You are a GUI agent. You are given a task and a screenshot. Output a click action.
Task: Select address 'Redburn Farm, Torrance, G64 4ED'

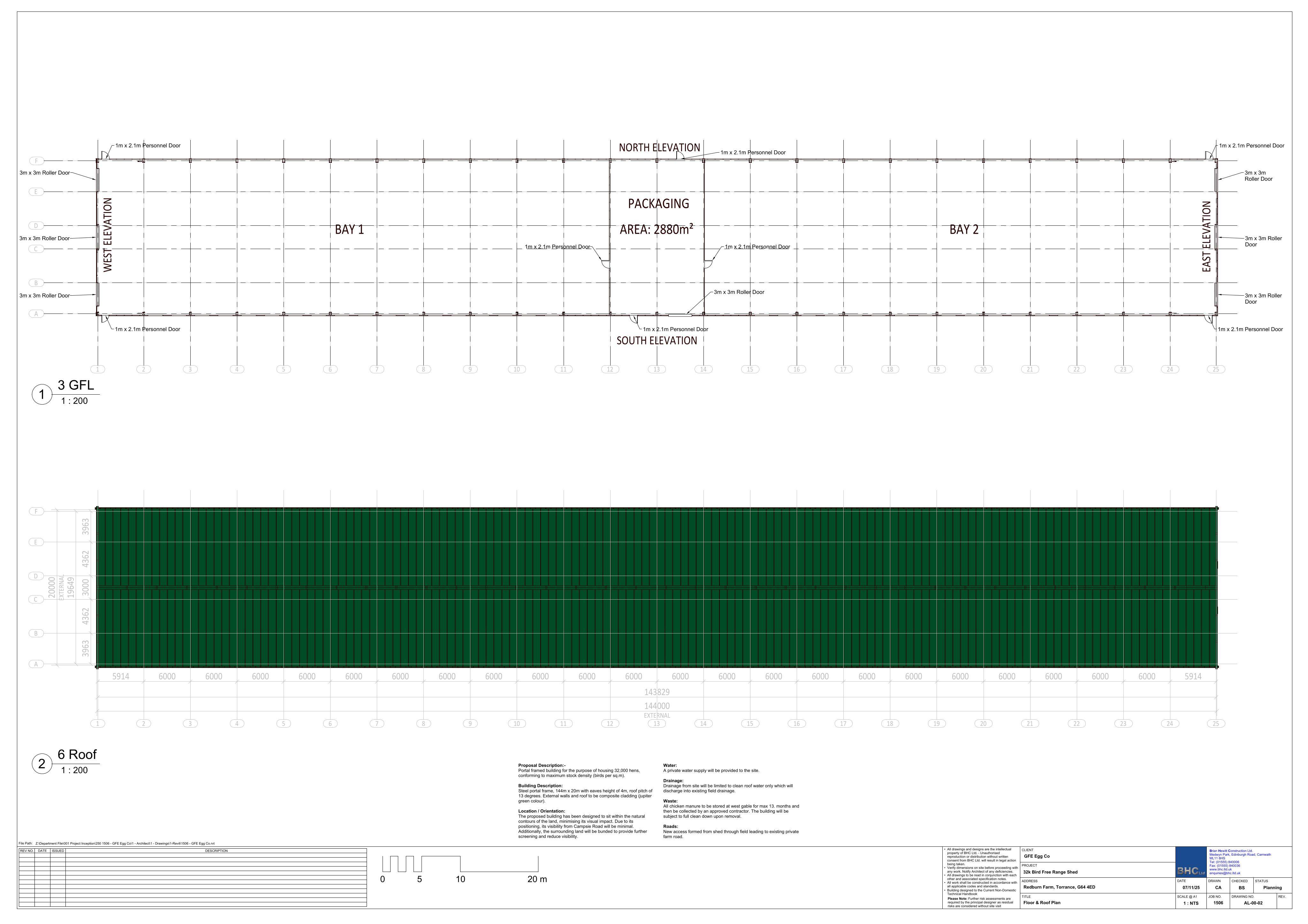[1059, 887]
